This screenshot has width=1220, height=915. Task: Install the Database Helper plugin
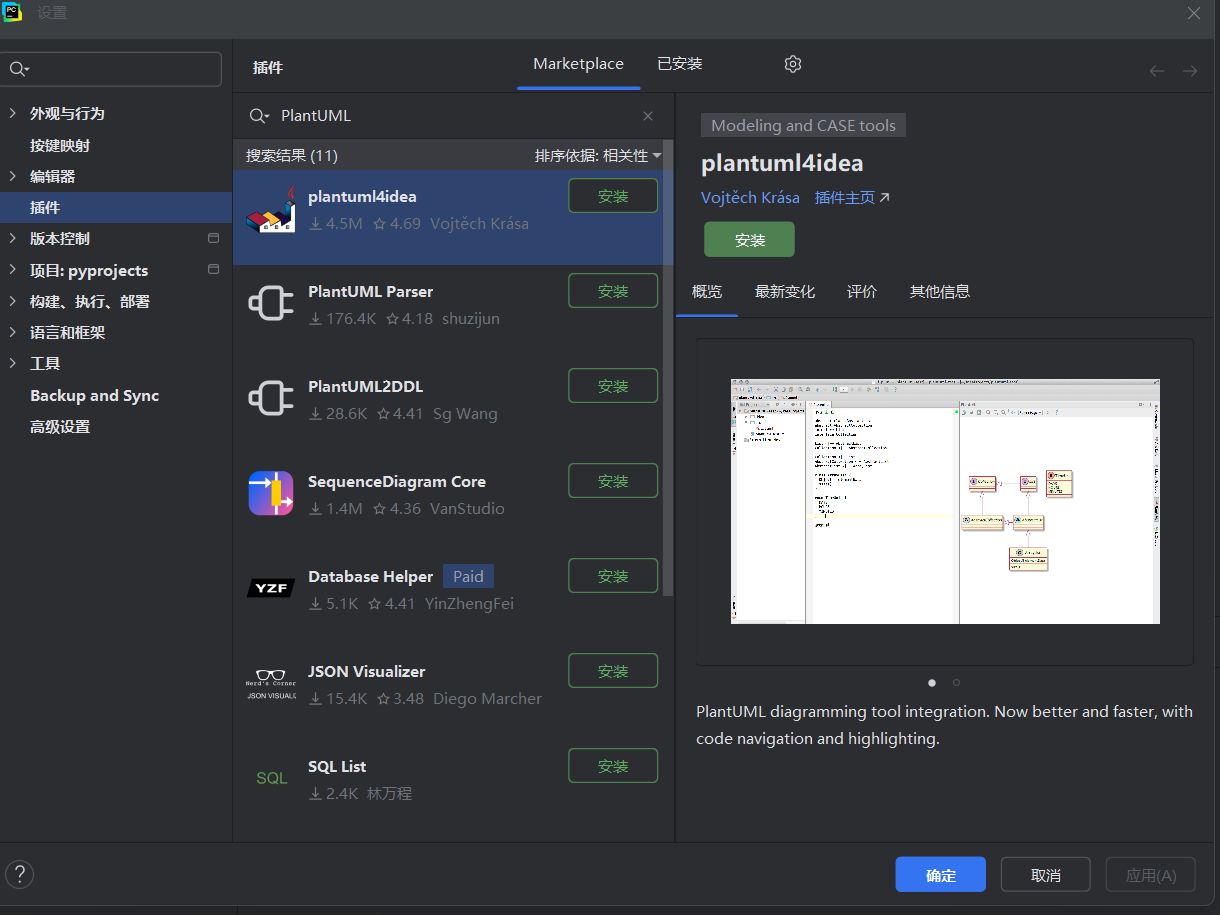point(613,576)
